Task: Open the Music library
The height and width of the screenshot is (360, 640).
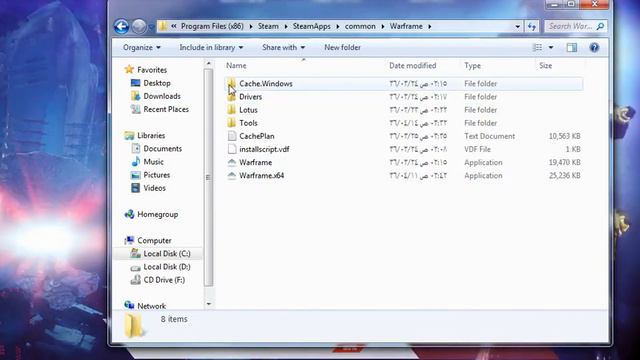Action: (x=153, y=162)
